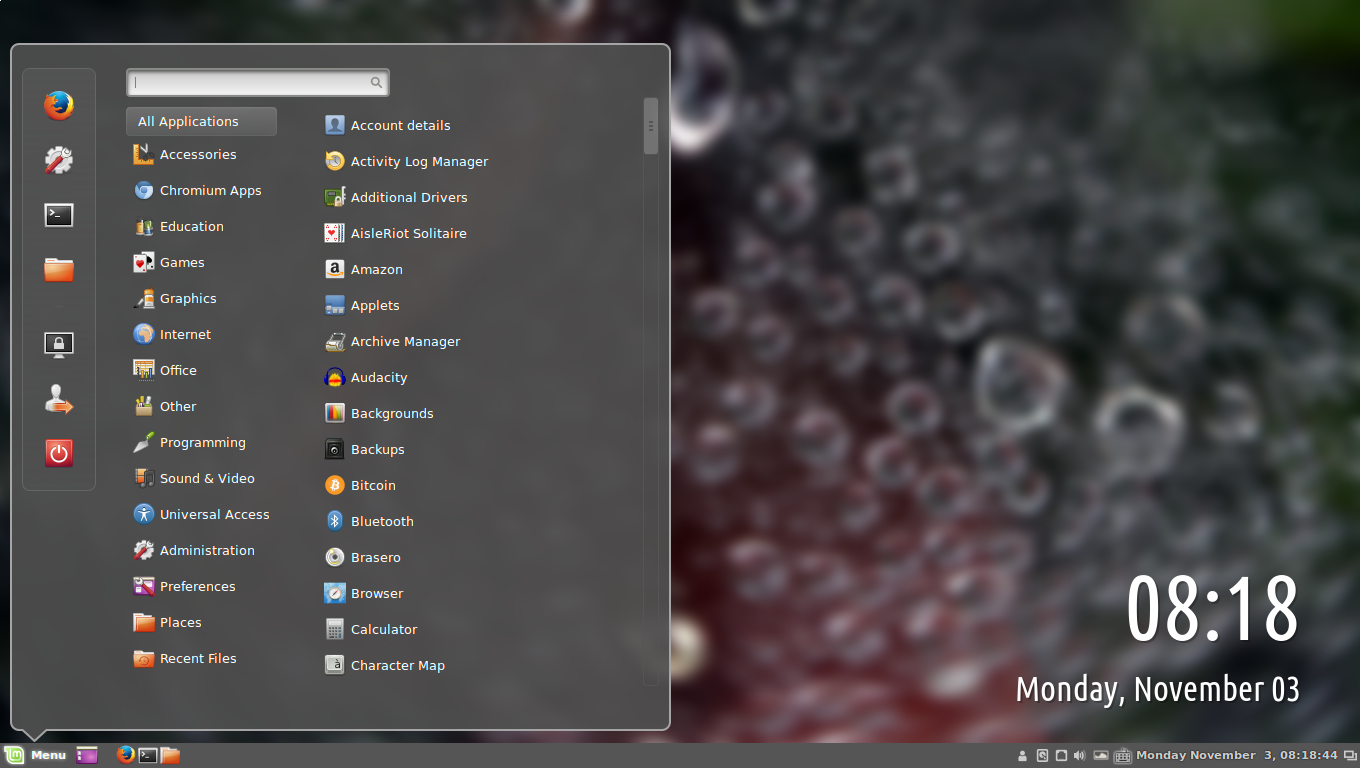Screen dimensions: 1360x768
Task: Click the red Quit power icon
Action: click(x=59, y=453)
